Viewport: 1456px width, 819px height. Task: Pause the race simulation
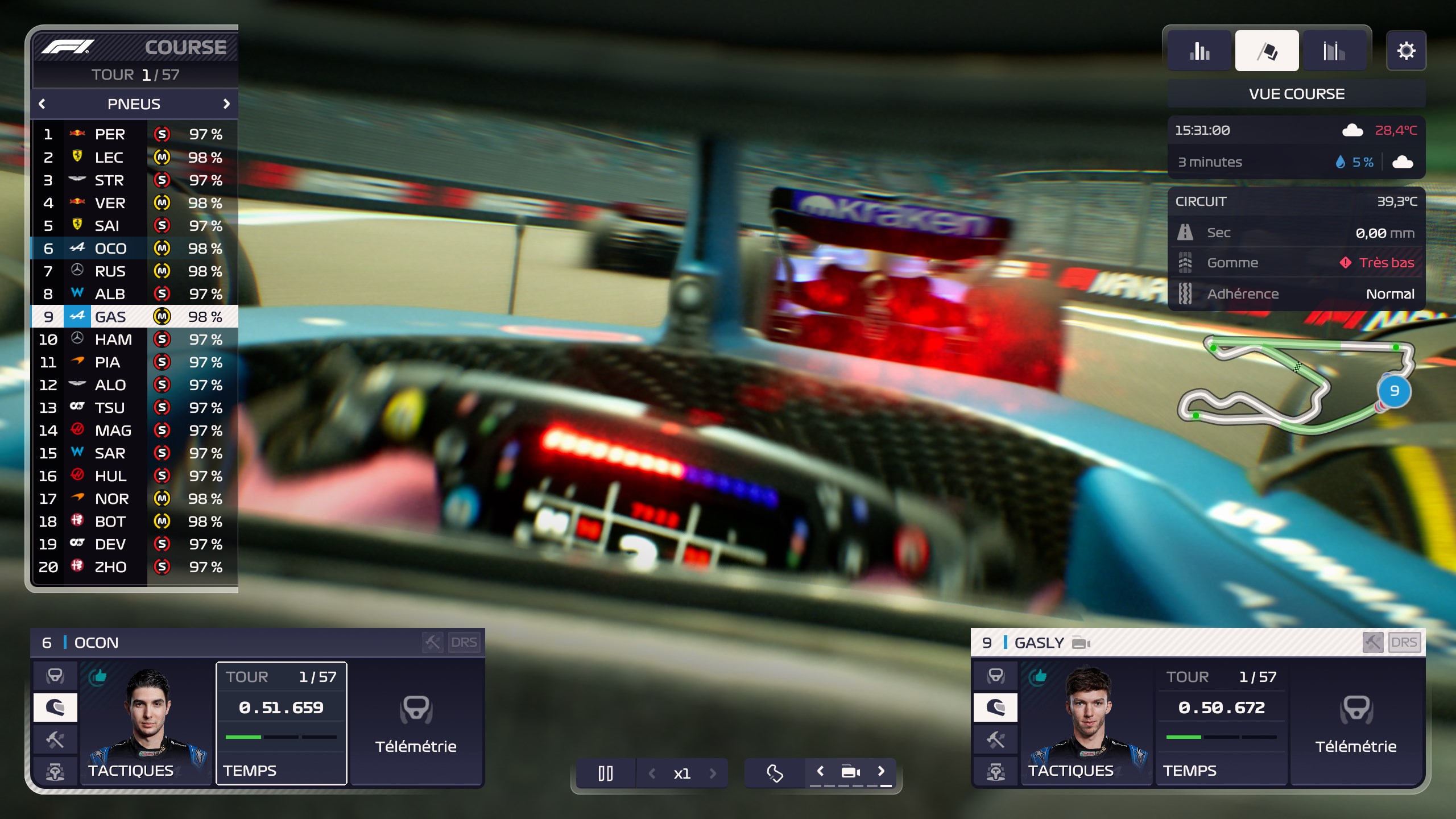coord(605,773)
